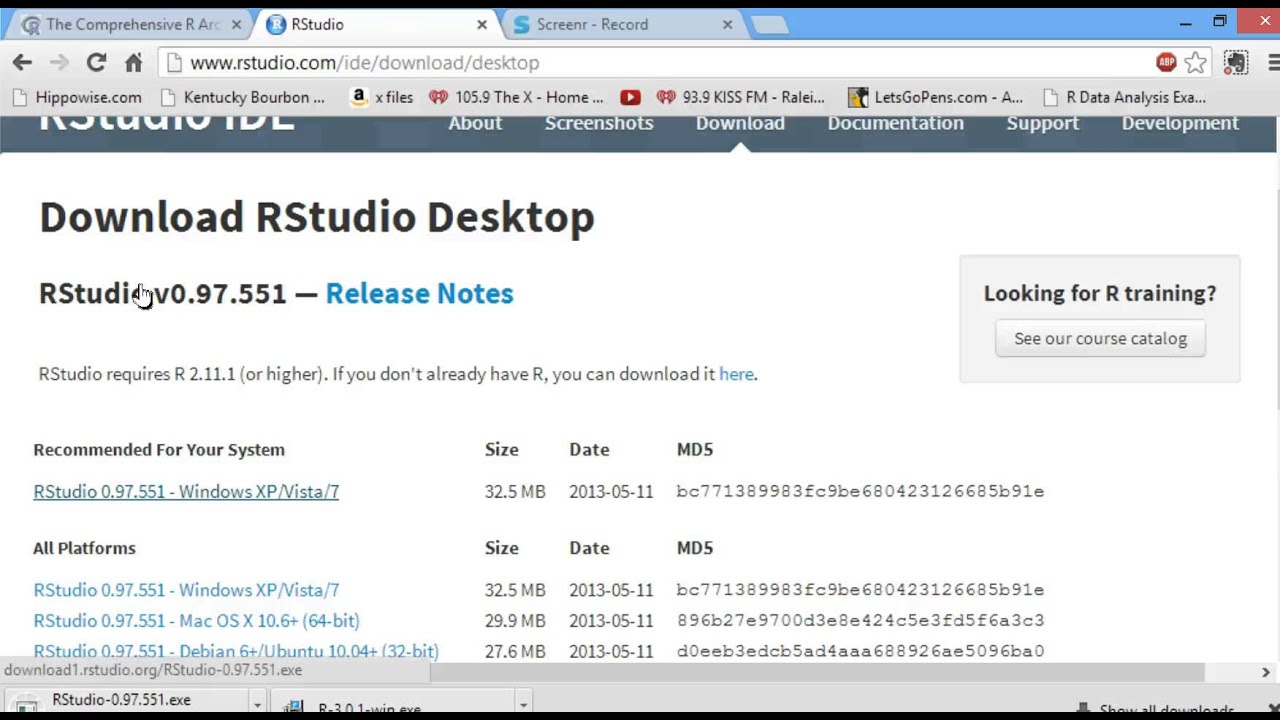Click the browser forward arrow
This screenshot has height=720, width=1280.
pos(59,62)
